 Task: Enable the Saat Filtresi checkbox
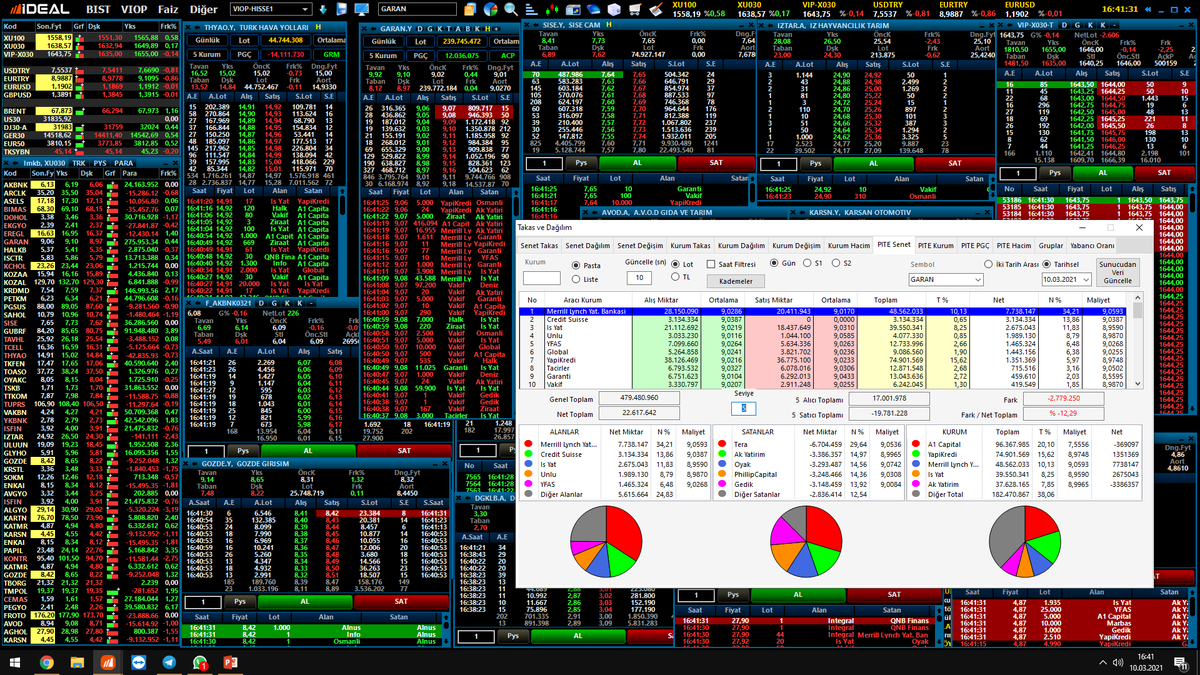tap(711, 264)
